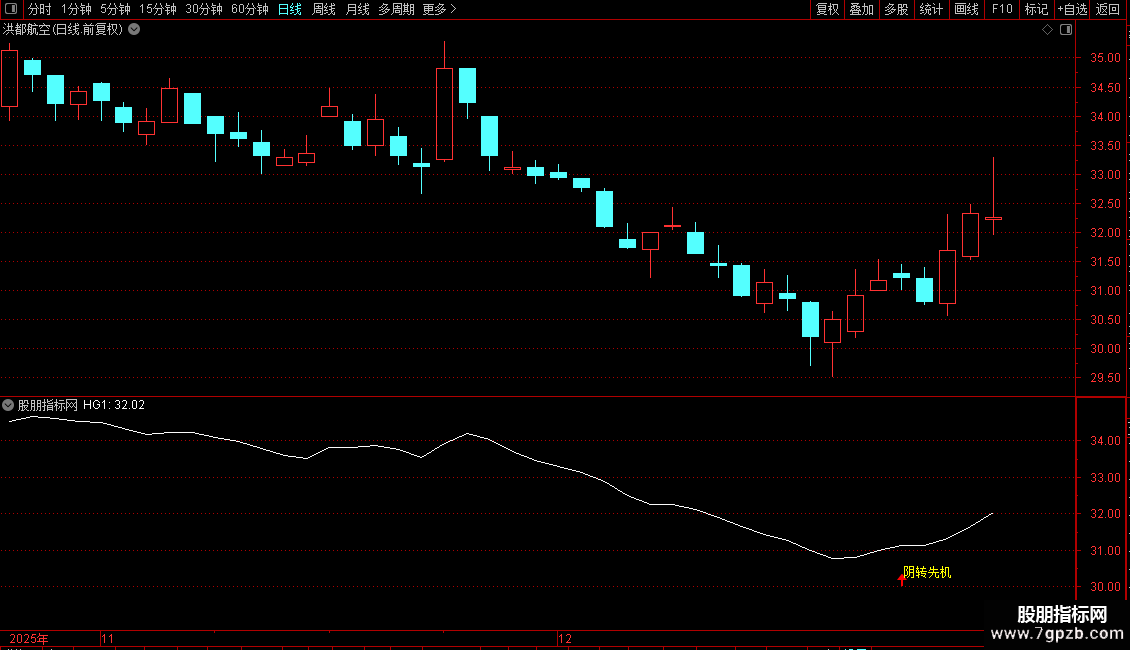Screen dimensions: 1130x650
Task: Expand the 更多 periods menu
Action: pos(440,9)
